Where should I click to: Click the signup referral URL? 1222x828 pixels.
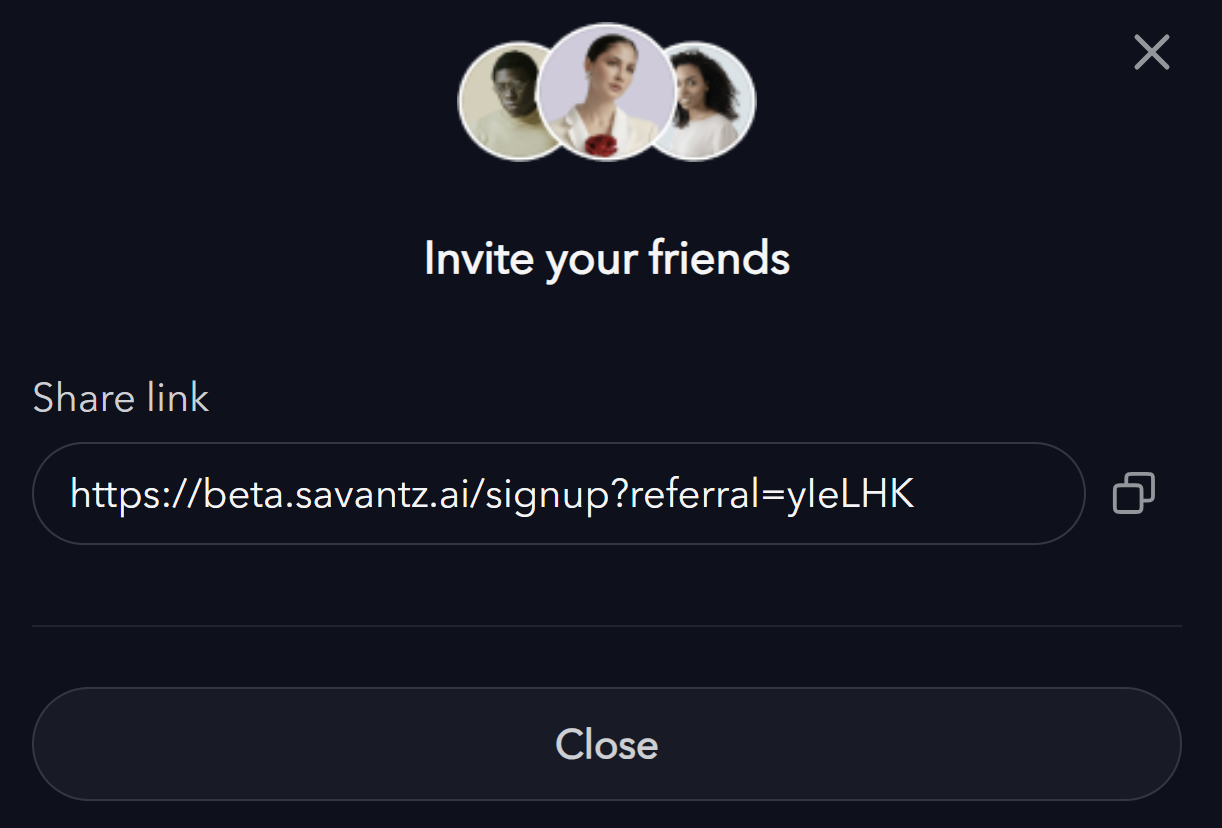pos(493,494)
